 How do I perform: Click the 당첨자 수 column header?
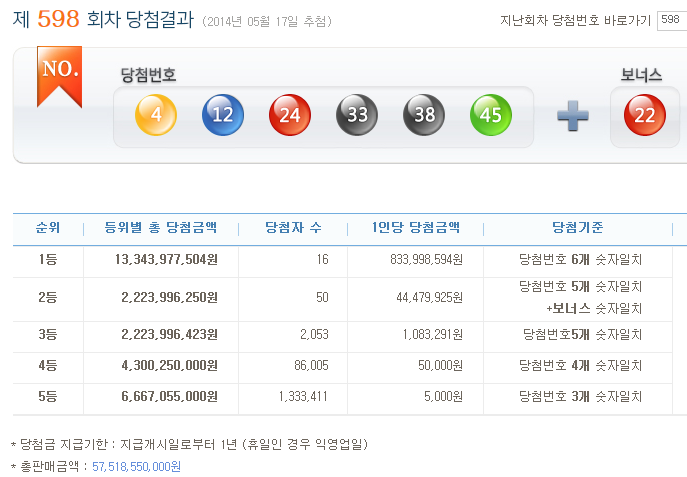[x=293, y=227]
